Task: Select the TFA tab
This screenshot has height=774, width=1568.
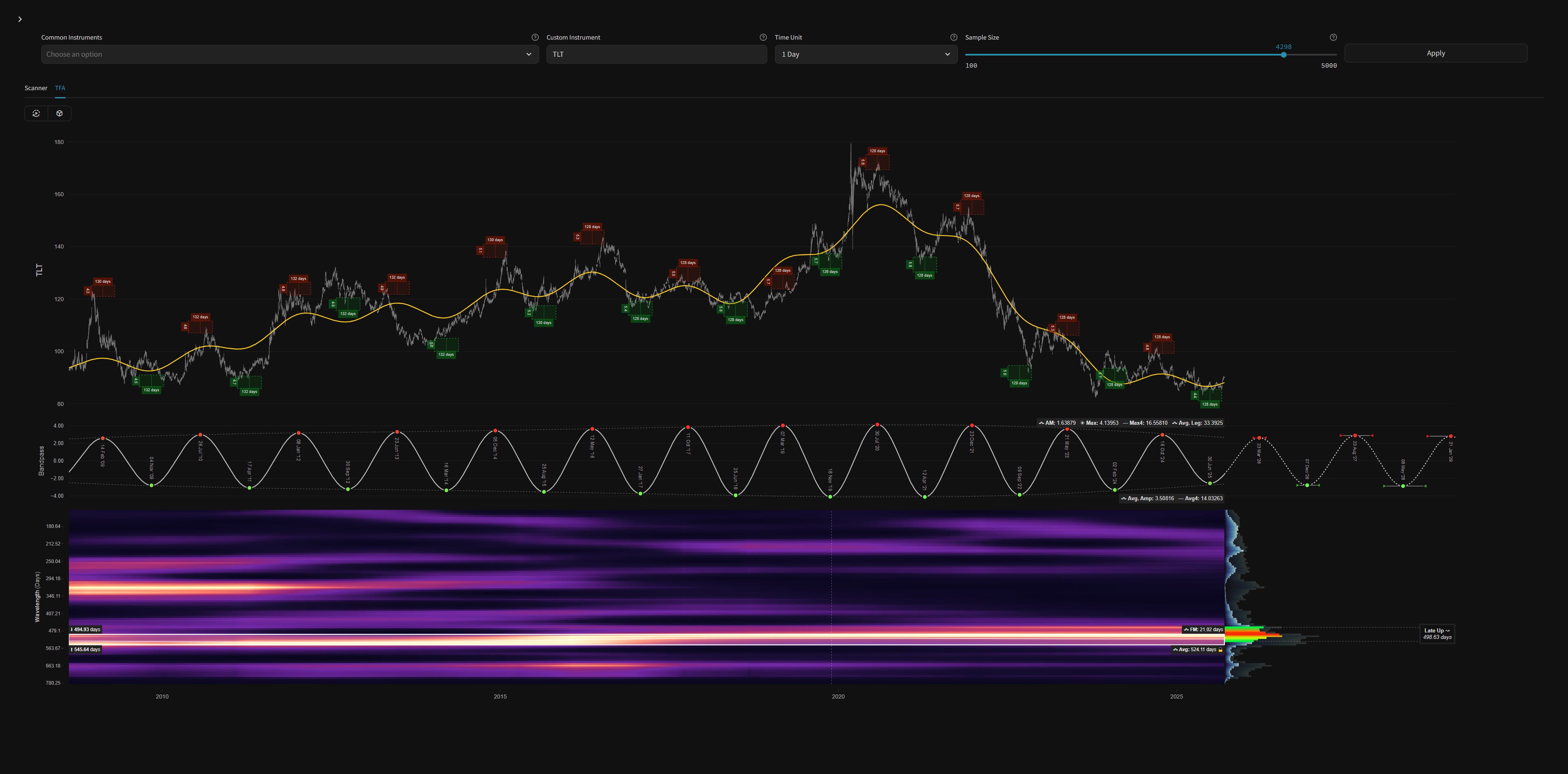Action: [x=60, y=88]
